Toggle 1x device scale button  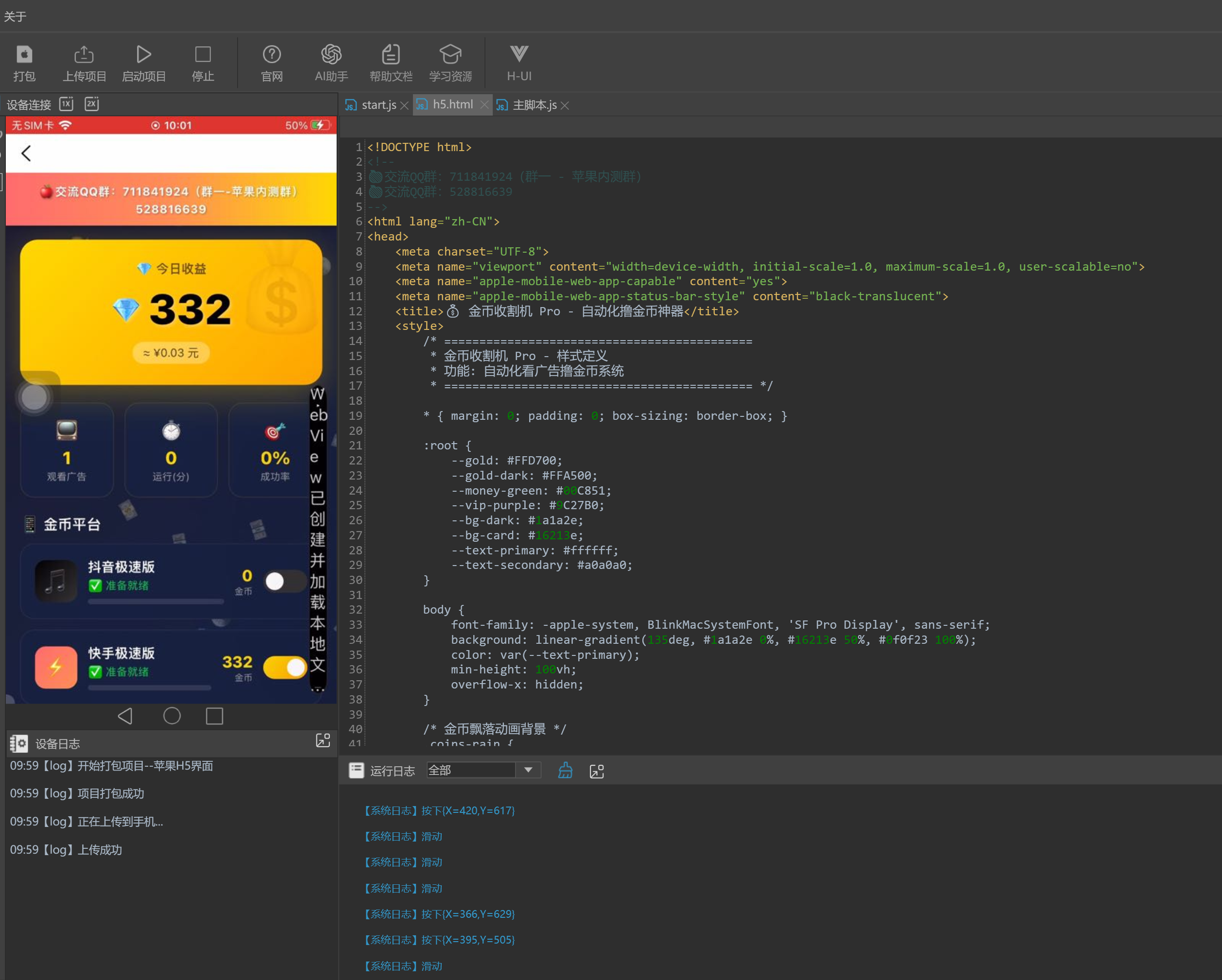(66, 104)
